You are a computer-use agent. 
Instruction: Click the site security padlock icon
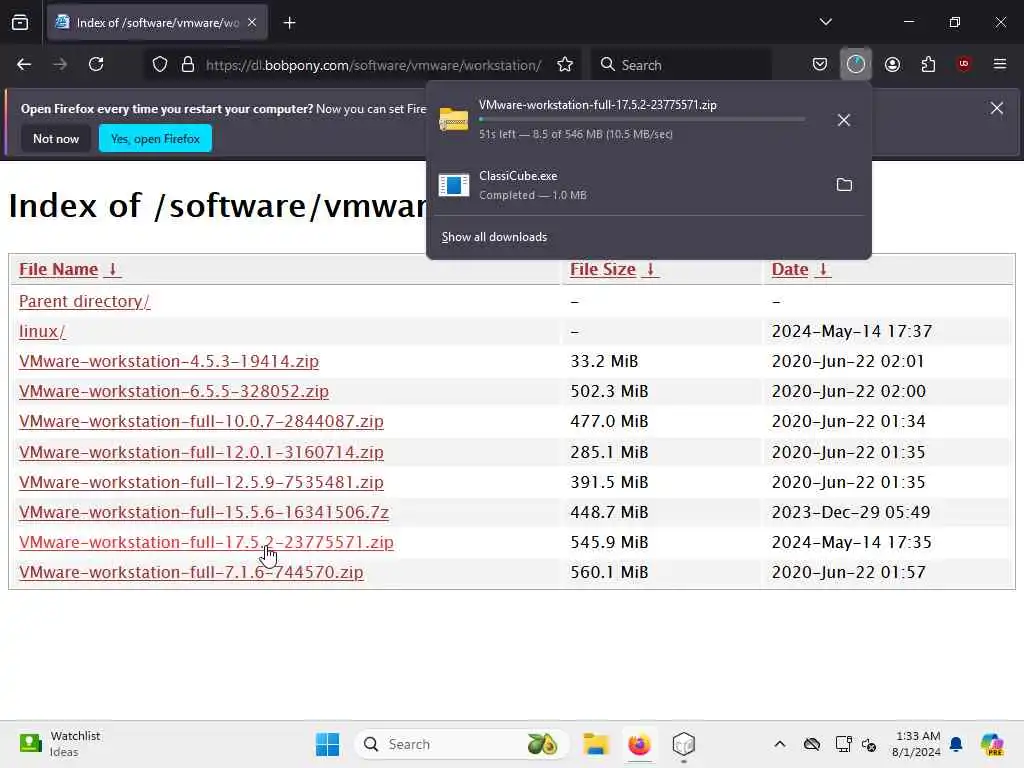(188, 65)
